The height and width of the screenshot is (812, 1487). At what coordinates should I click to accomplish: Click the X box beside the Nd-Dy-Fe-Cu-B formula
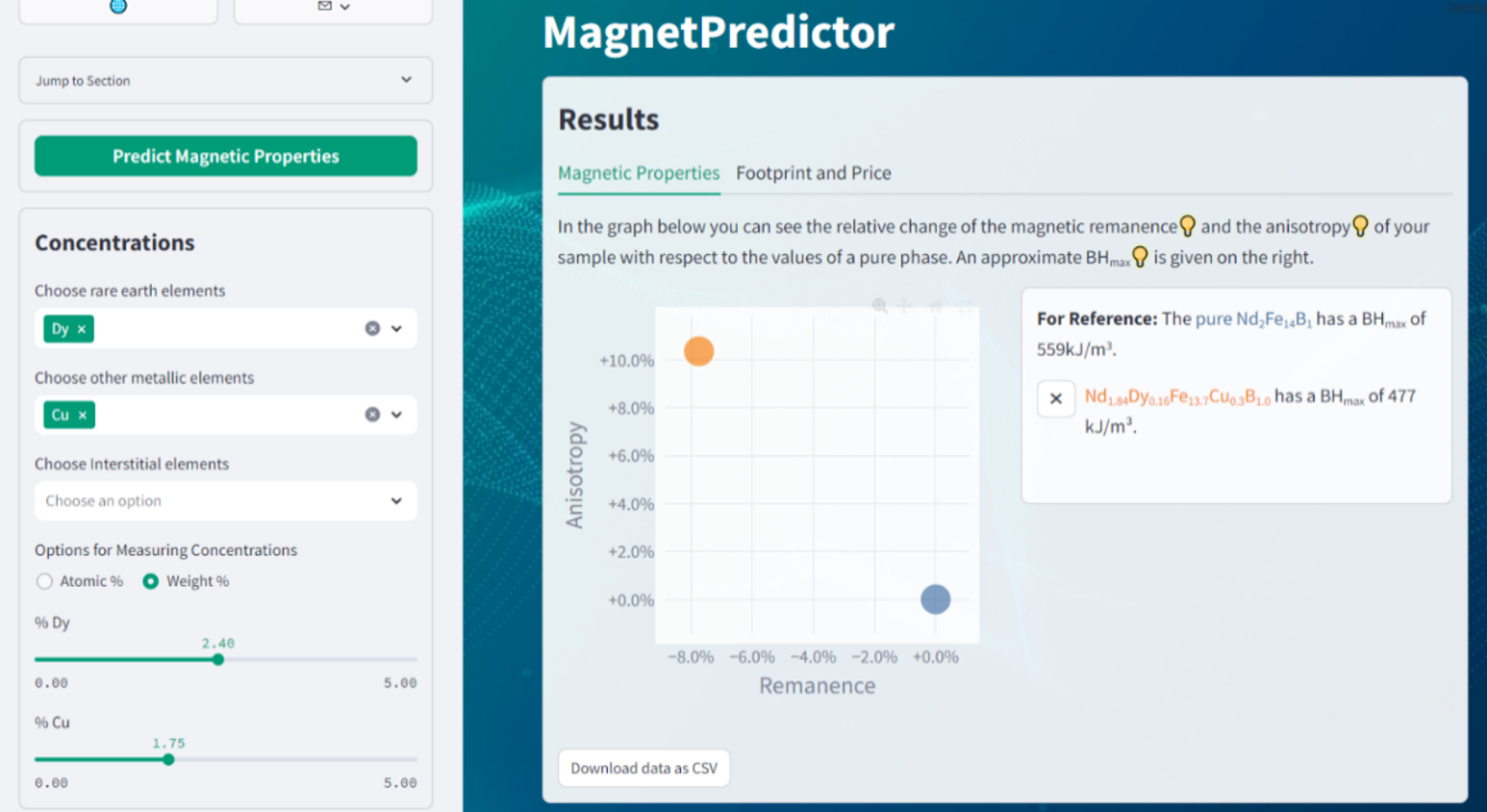click(x=1056, y=399)
